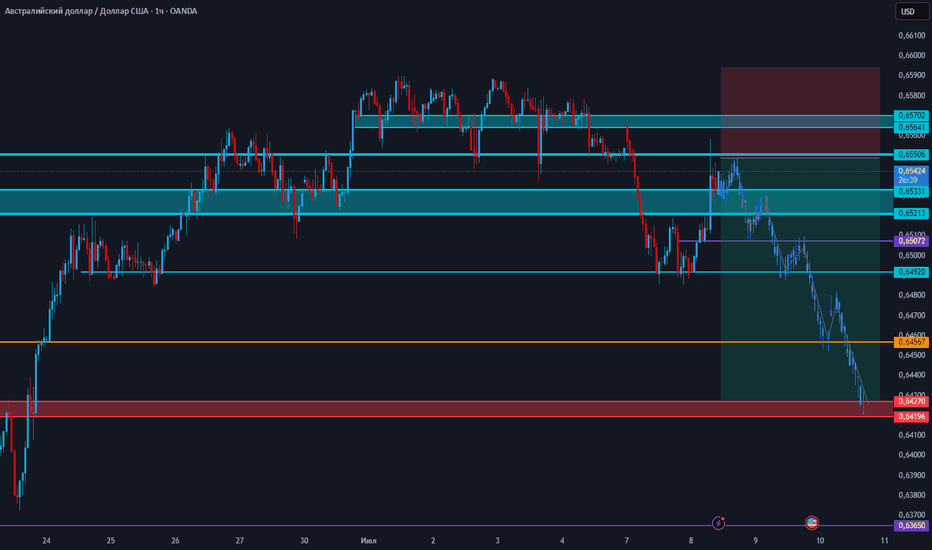Select the purple 0,63650 price label
Image resolution: width=932 pixels, height=550 pixels.
click(x=911, y=526)
